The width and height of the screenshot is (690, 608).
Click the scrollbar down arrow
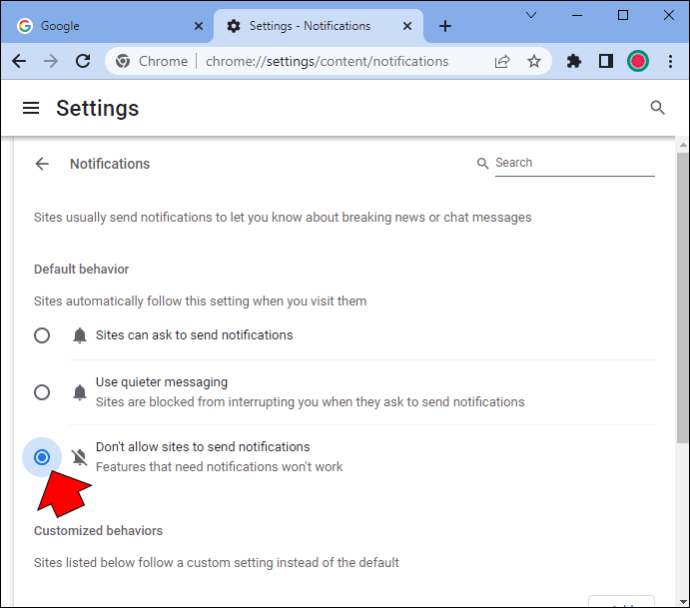[x=683, y=601]
